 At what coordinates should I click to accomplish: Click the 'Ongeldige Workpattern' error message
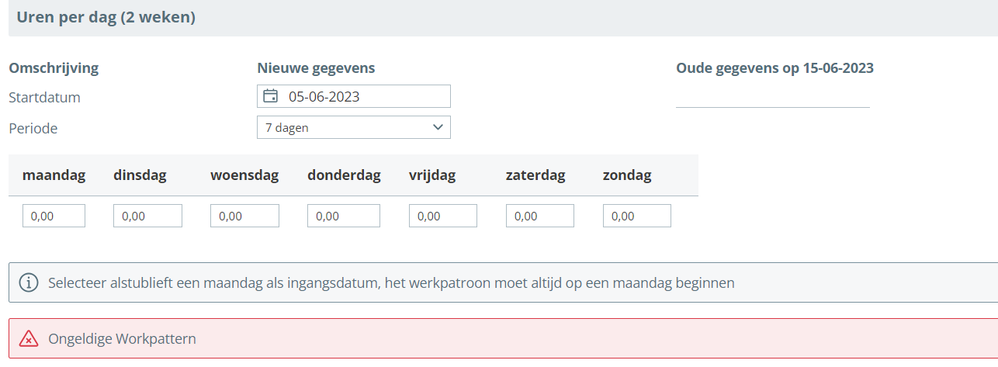tap(122, 339)
